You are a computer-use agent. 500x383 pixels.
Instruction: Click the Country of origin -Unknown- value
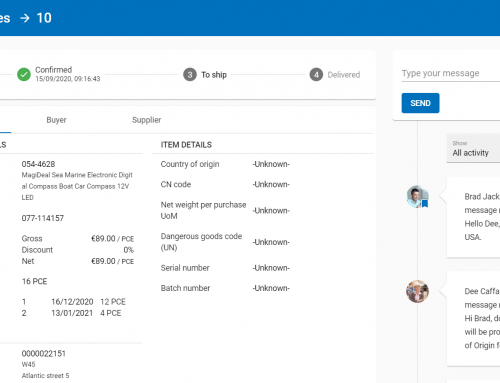click(x=271, y=164)
